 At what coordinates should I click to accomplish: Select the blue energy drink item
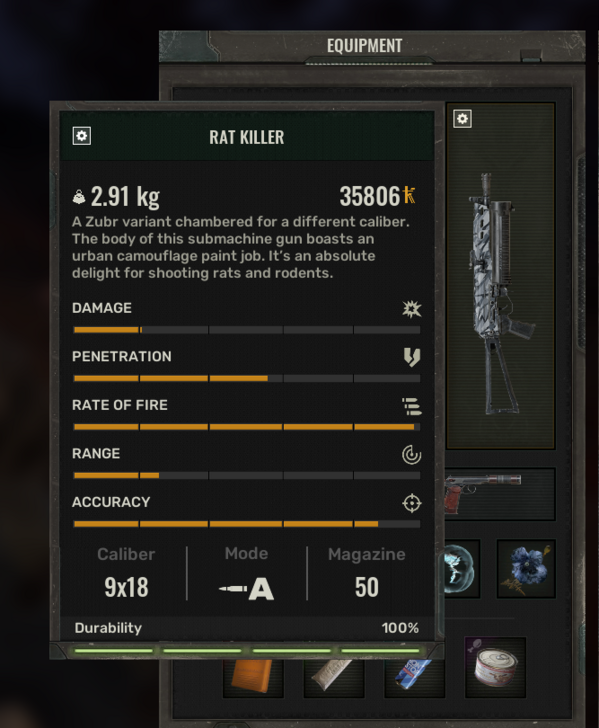(415, 678)
